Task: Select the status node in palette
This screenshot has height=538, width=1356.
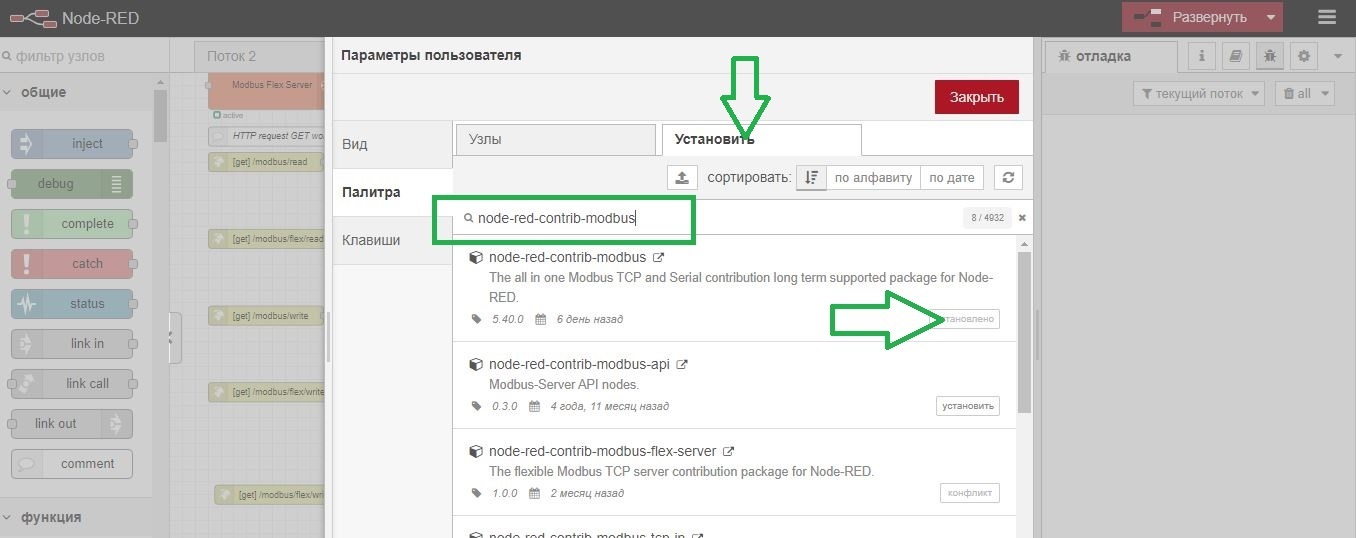Action: (x=72, y=304)
